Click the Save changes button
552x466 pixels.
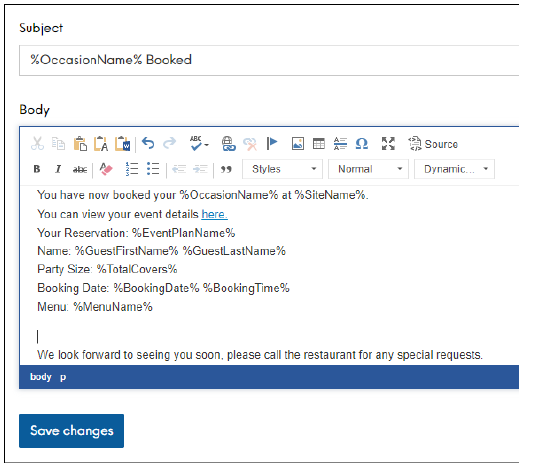[71, 431]
